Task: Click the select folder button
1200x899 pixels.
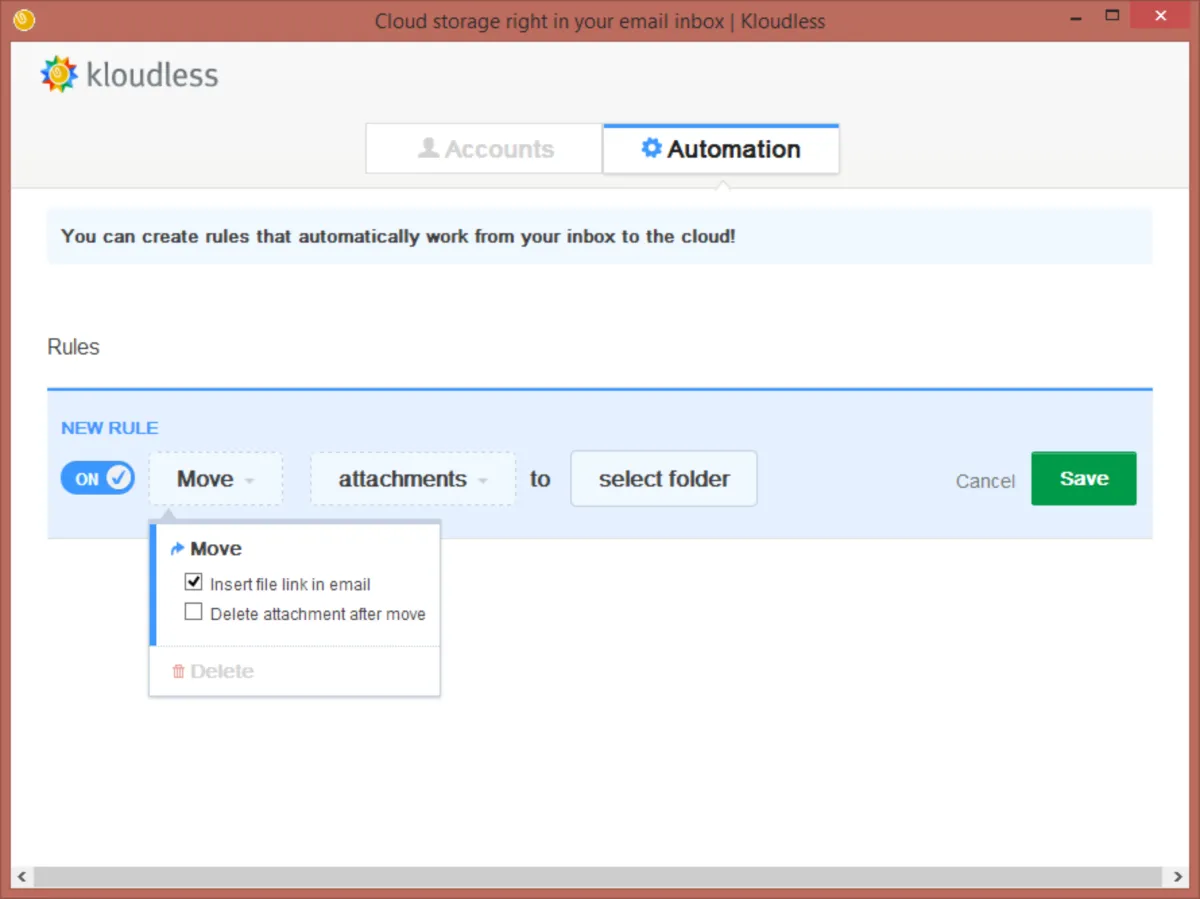Action: click(664, 479)
